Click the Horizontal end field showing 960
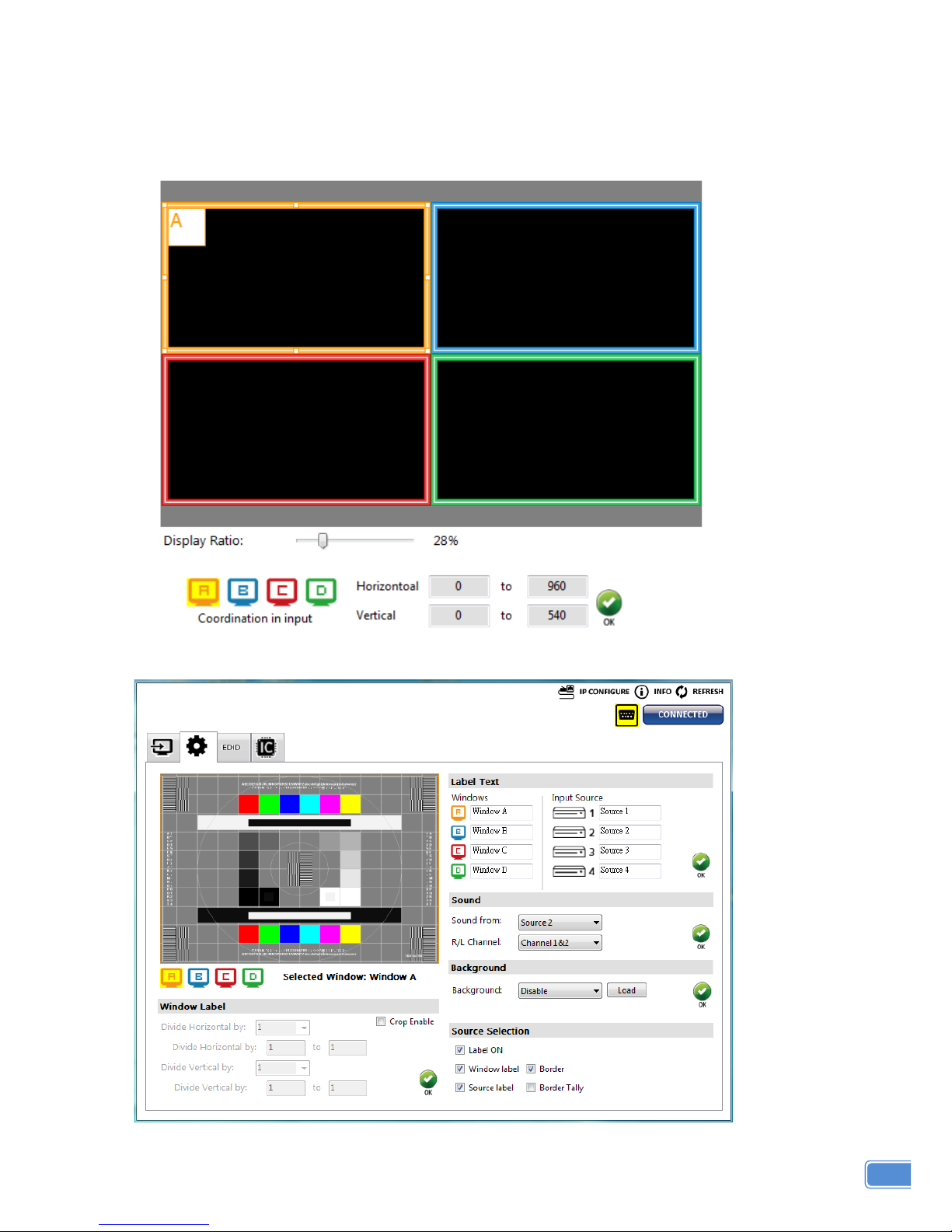The height and width of the screenshot is (1232, 952). click(556, 586)
